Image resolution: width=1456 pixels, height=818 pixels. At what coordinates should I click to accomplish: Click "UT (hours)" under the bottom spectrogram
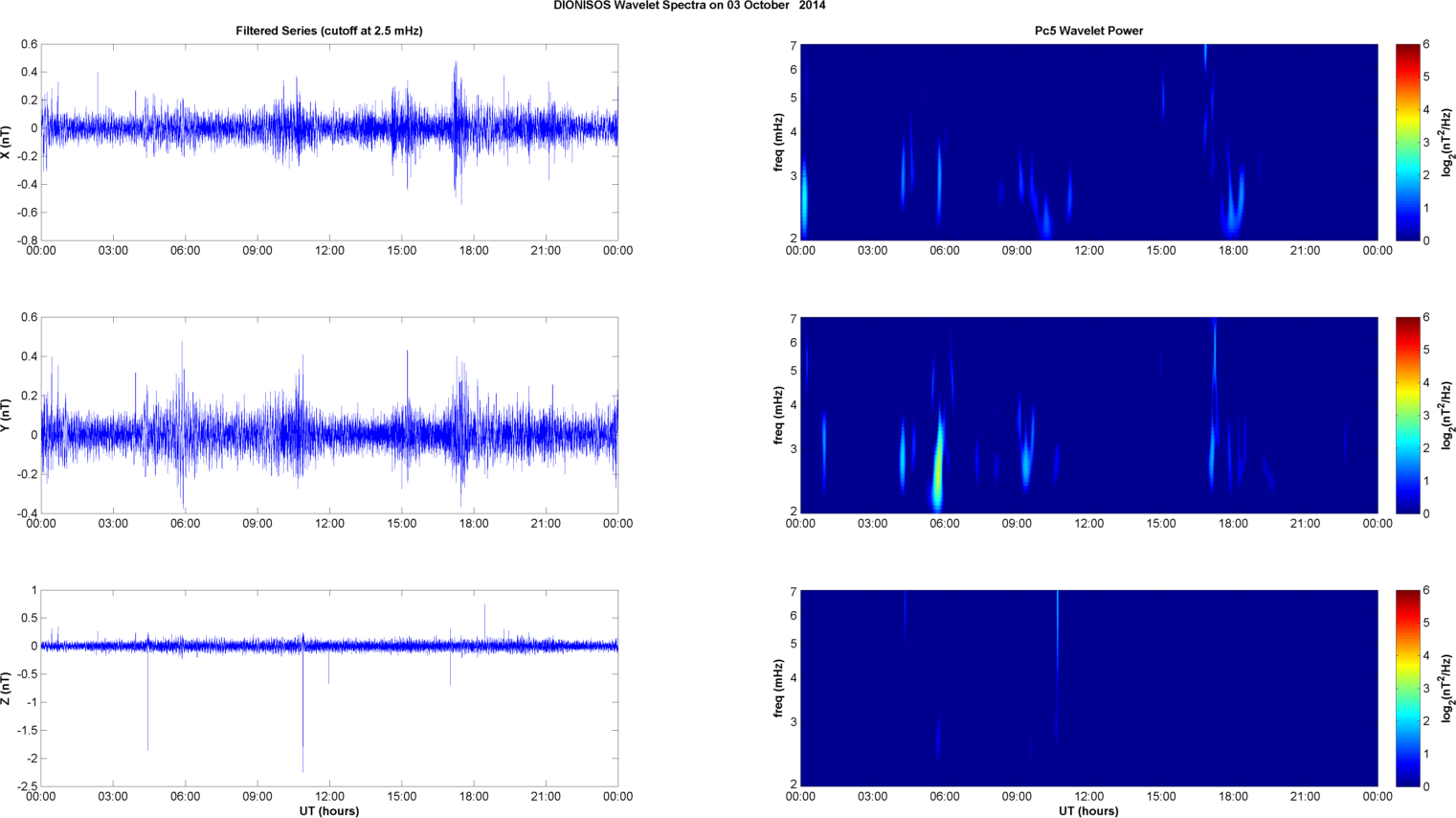pyautogui.click(x=1088, y=810)
